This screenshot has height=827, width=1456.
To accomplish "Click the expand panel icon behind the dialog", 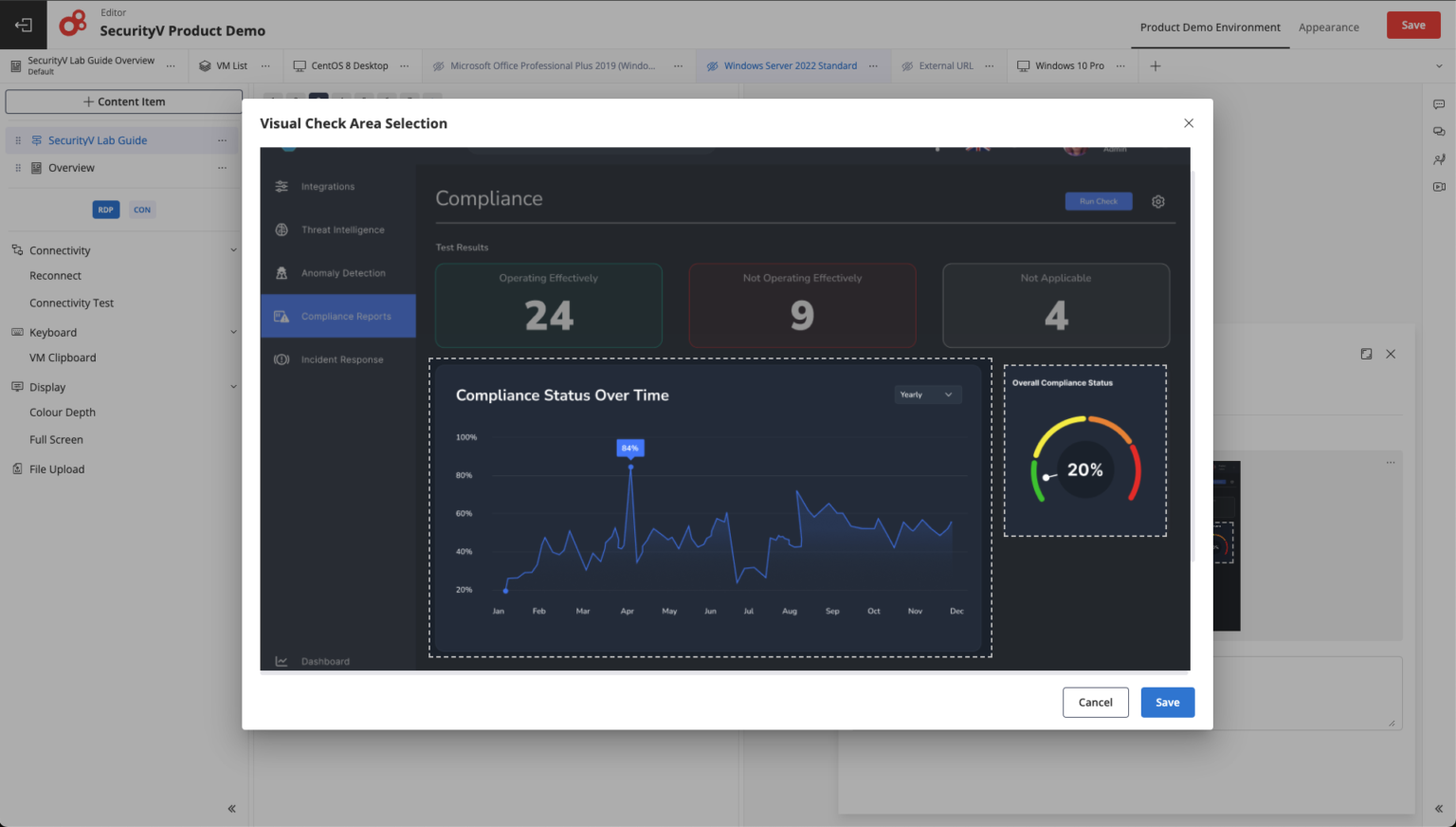I will tap(1366, 354).
